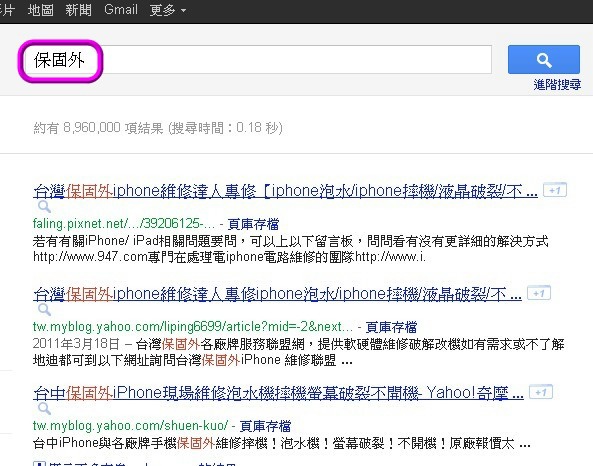
Task: Open preview magnifier under the faling.pixnet.net result title
Action: tap(44, 207)
